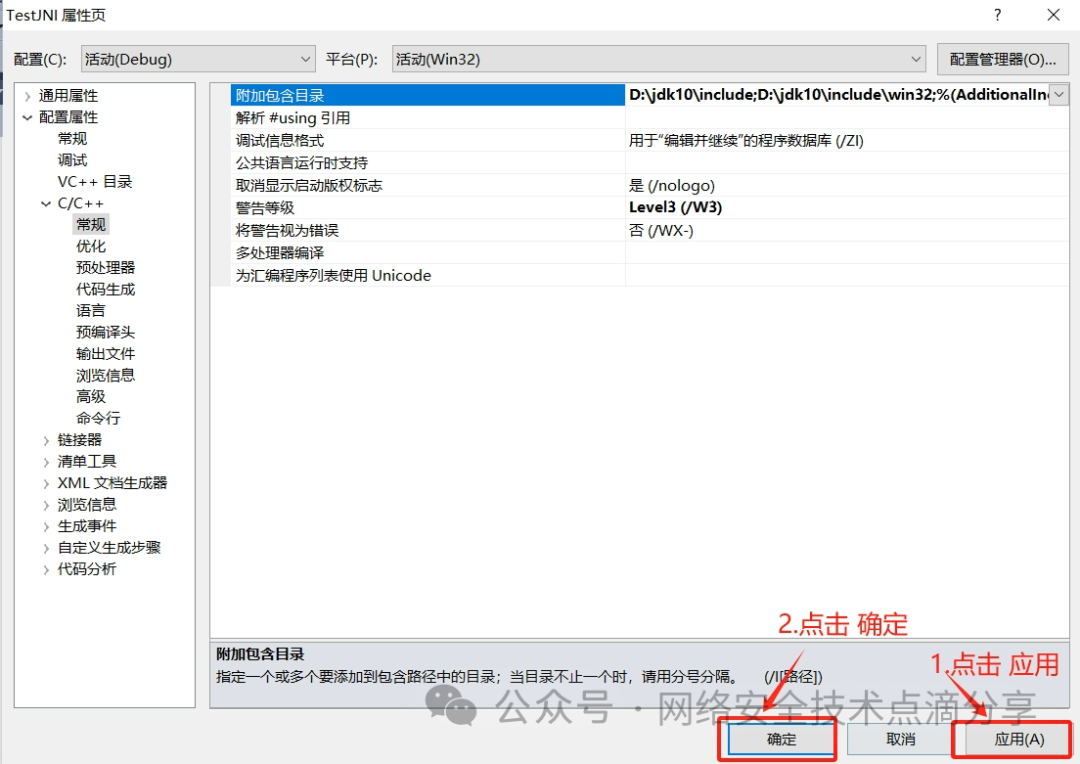
Task: Expand the 链接器 tree node
Action: (x=46, y=440)
